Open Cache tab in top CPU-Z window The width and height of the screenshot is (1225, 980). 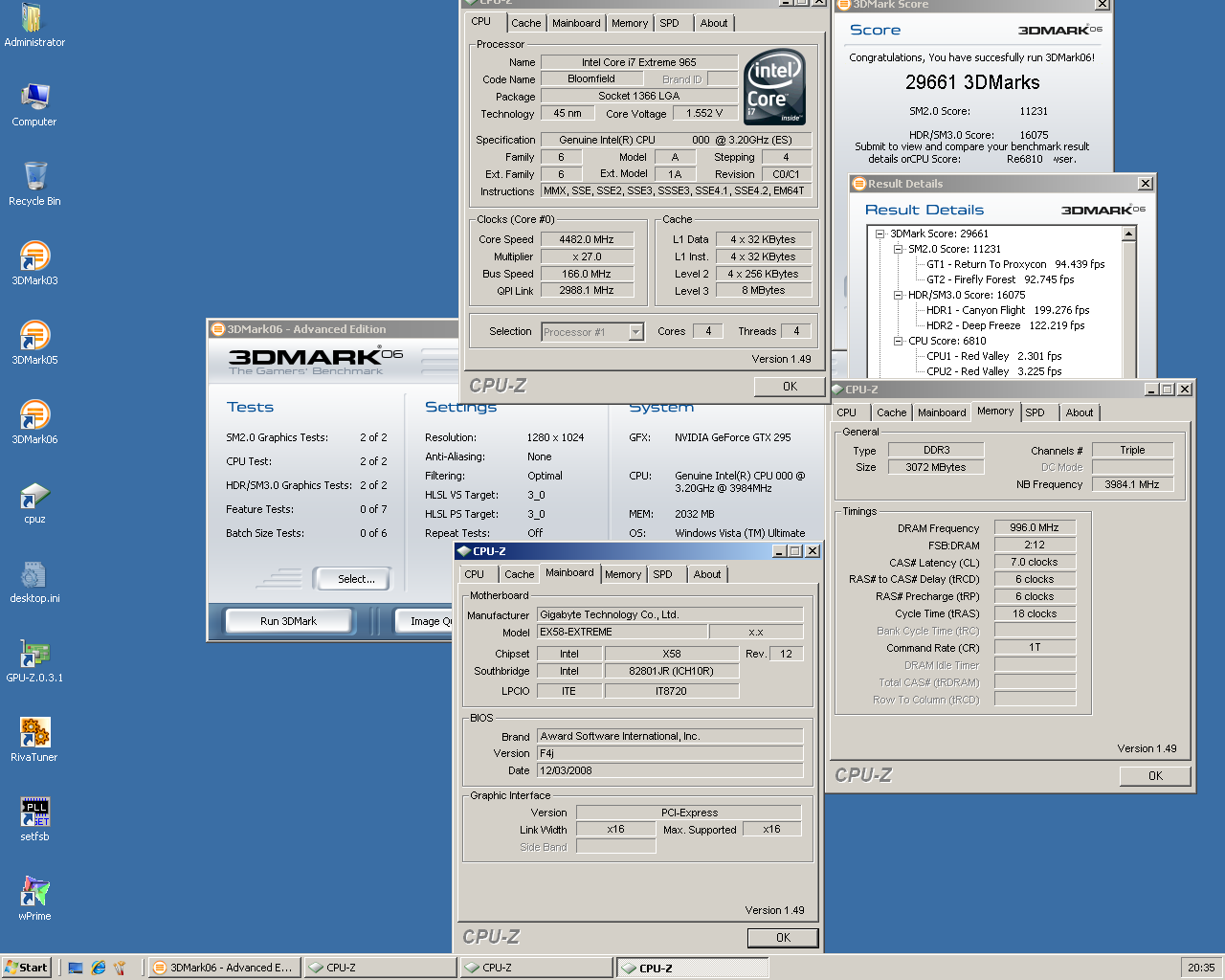tap(525, 23)
